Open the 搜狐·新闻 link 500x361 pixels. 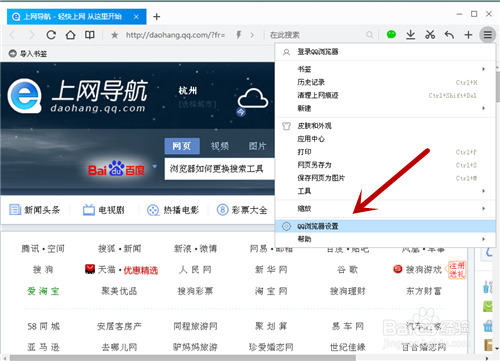coord(119,249)
